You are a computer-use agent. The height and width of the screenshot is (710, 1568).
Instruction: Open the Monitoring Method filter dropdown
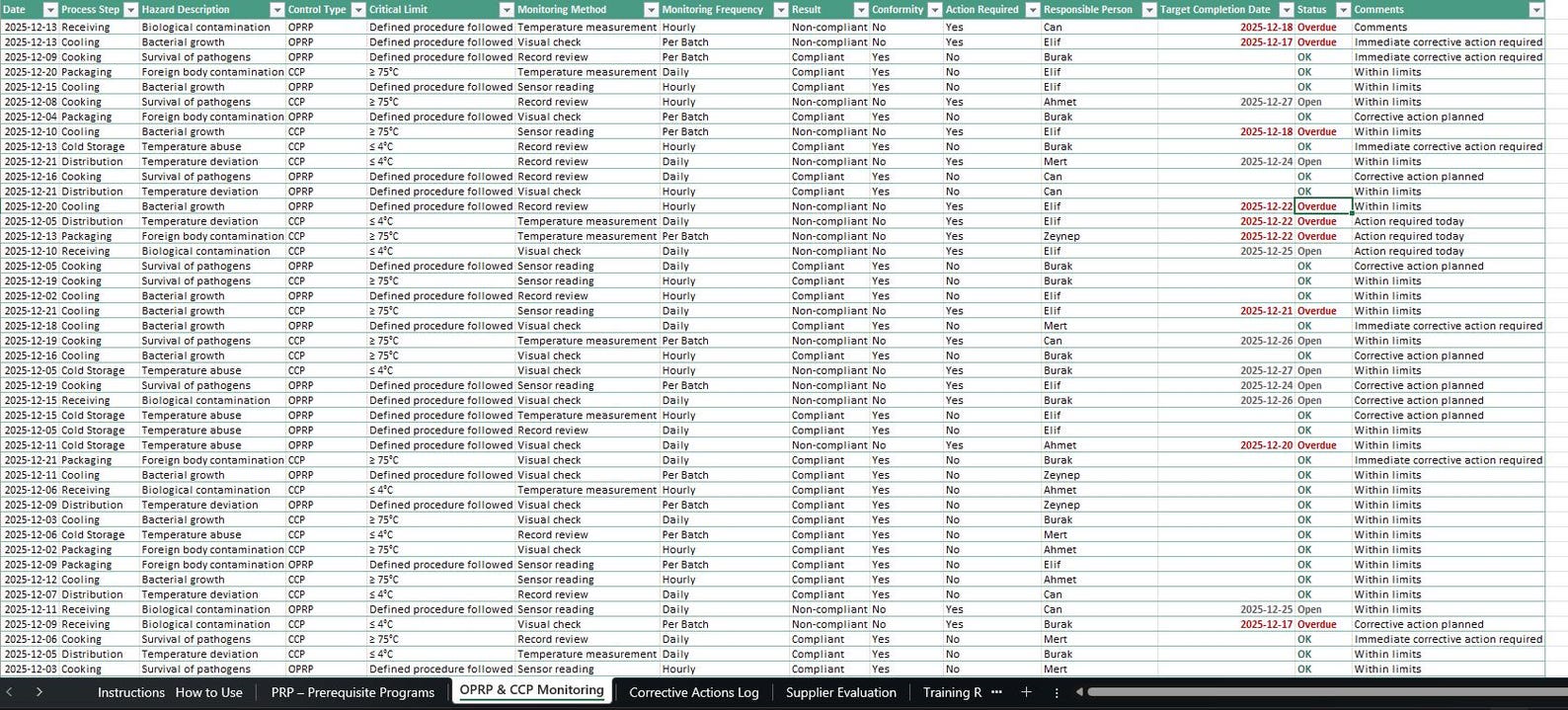pyautogui.click(x=651, y=10)
